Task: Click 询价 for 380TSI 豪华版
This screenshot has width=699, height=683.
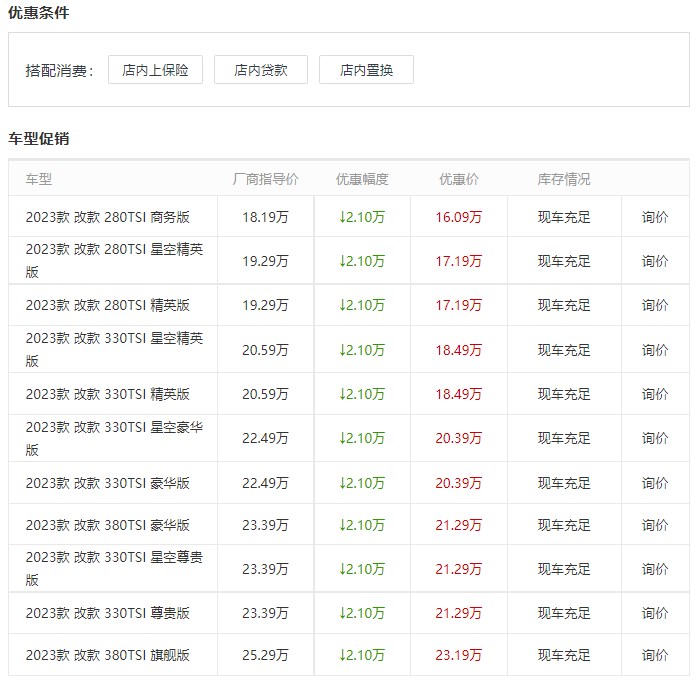Action: [655, 525]
